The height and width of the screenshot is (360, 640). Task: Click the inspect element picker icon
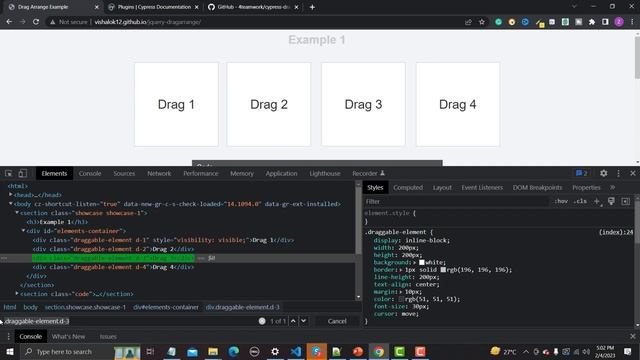click(9, 173)
